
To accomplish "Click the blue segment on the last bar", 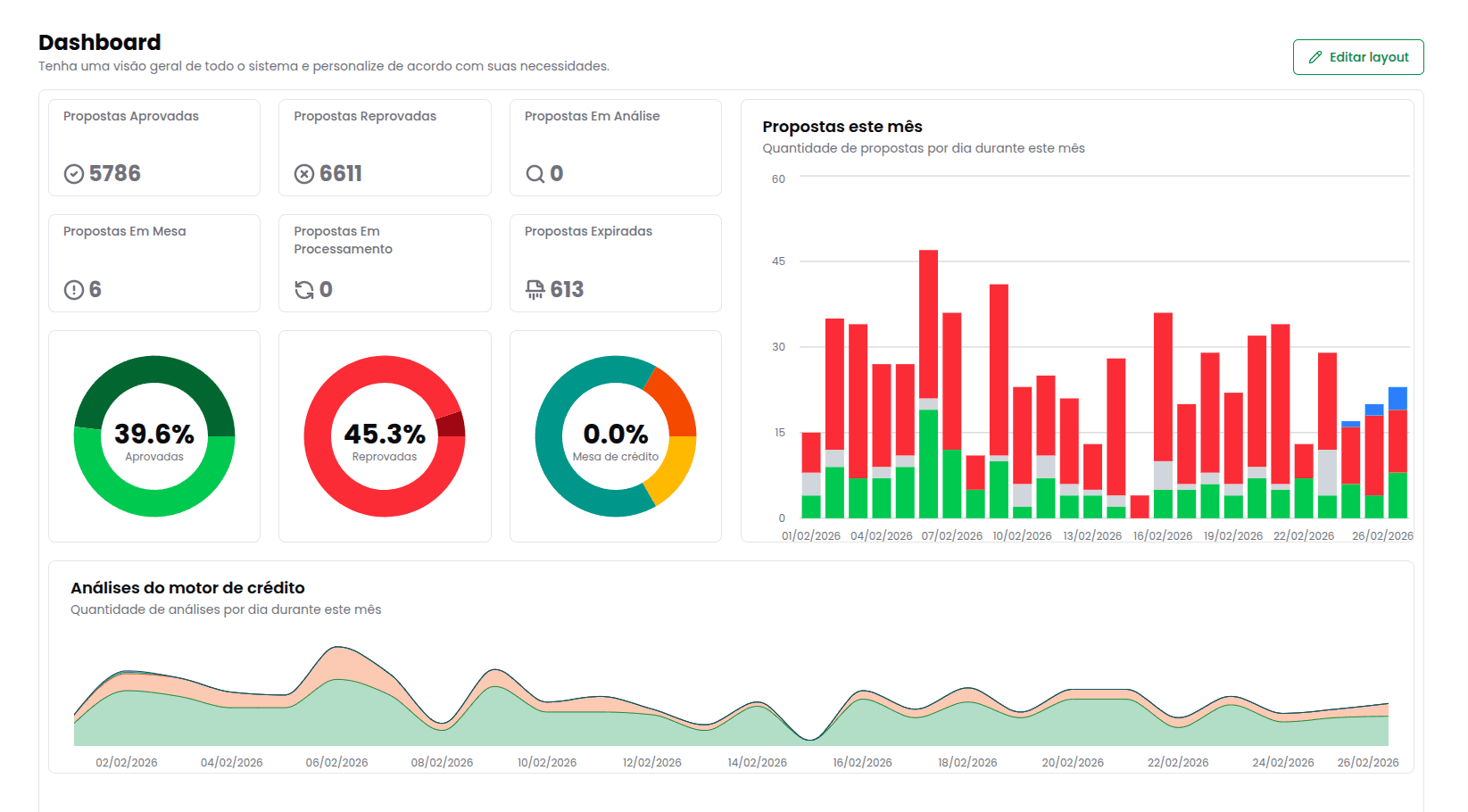I will click(1398, 398).
